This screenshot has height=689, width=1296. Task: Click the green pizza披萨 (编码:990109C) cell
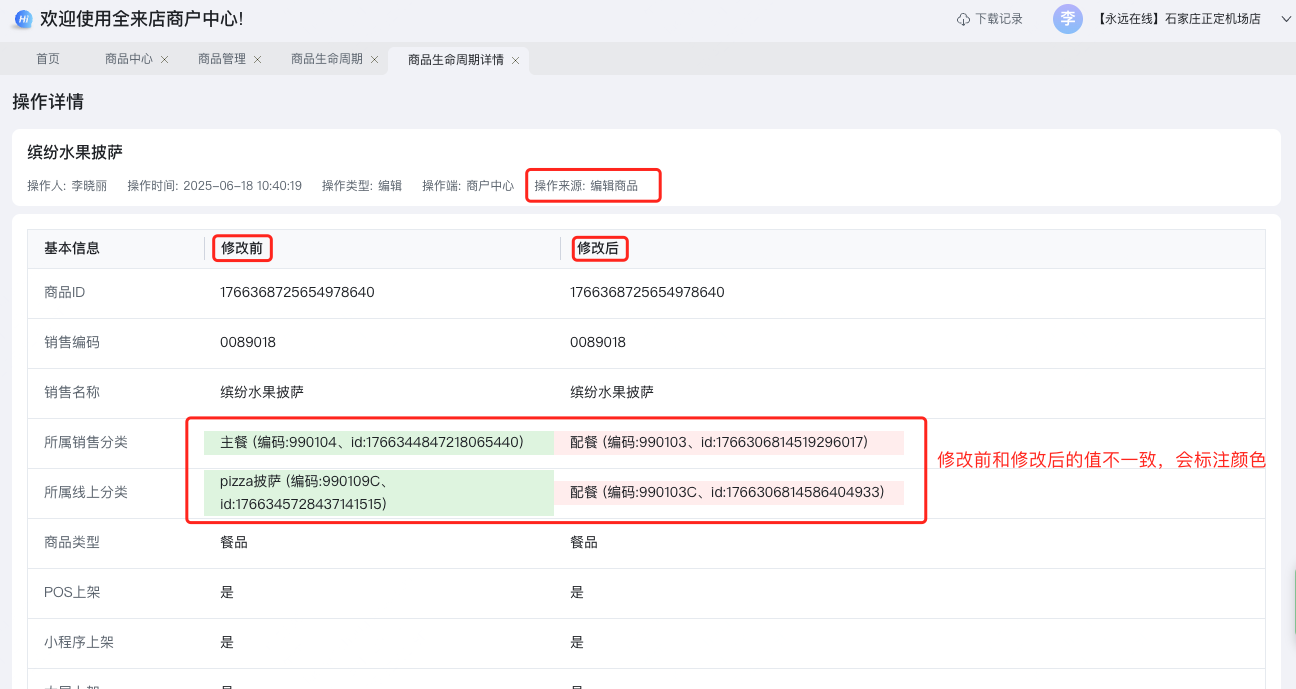pos(379,493)
